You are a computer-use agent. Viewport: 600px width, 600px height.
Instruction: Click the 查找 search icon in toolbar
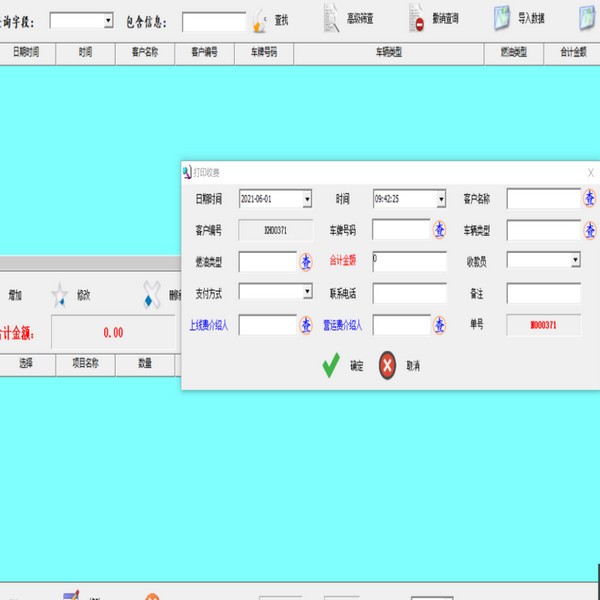(260, 20)
